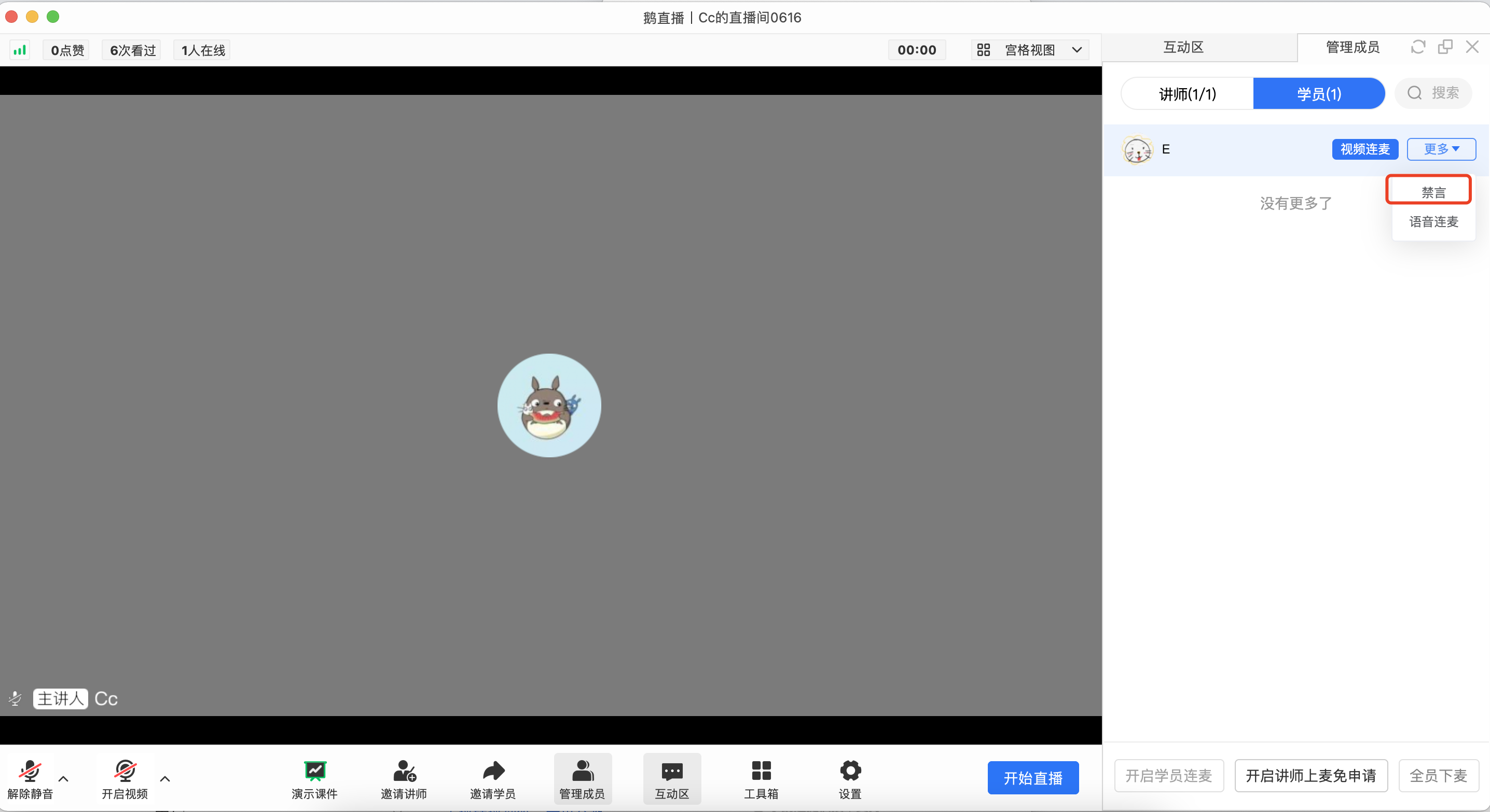Viewport: 1490px width, 812px height.
Task: Switch to 管理成员 tab in side panel
Action: [1353, 47]
